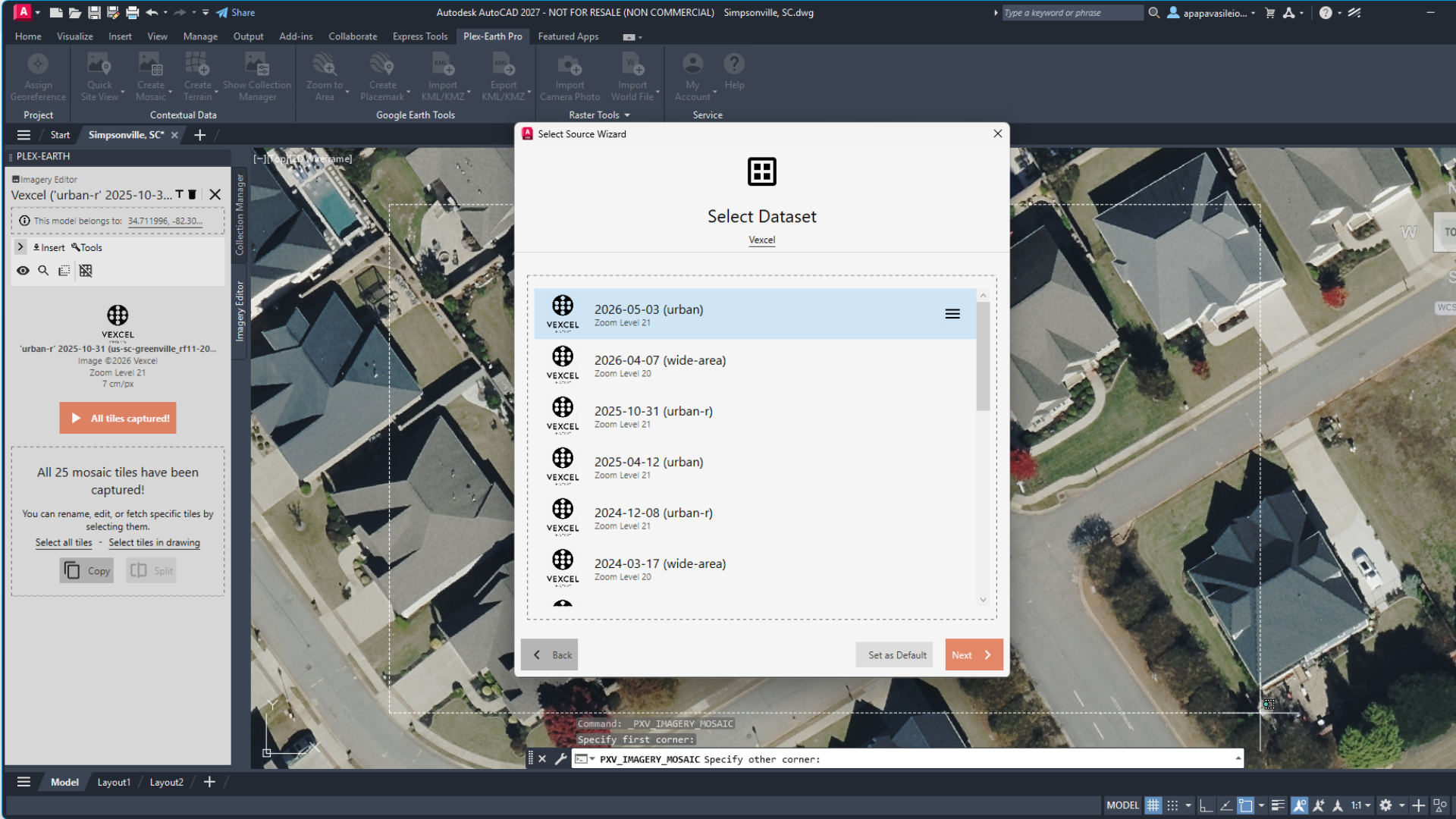Image resolution: width=1456 pixels, height=819 pixels.
Task: Select the 2024-03-17 (wide-area) dataset
Action: [755, 568]
